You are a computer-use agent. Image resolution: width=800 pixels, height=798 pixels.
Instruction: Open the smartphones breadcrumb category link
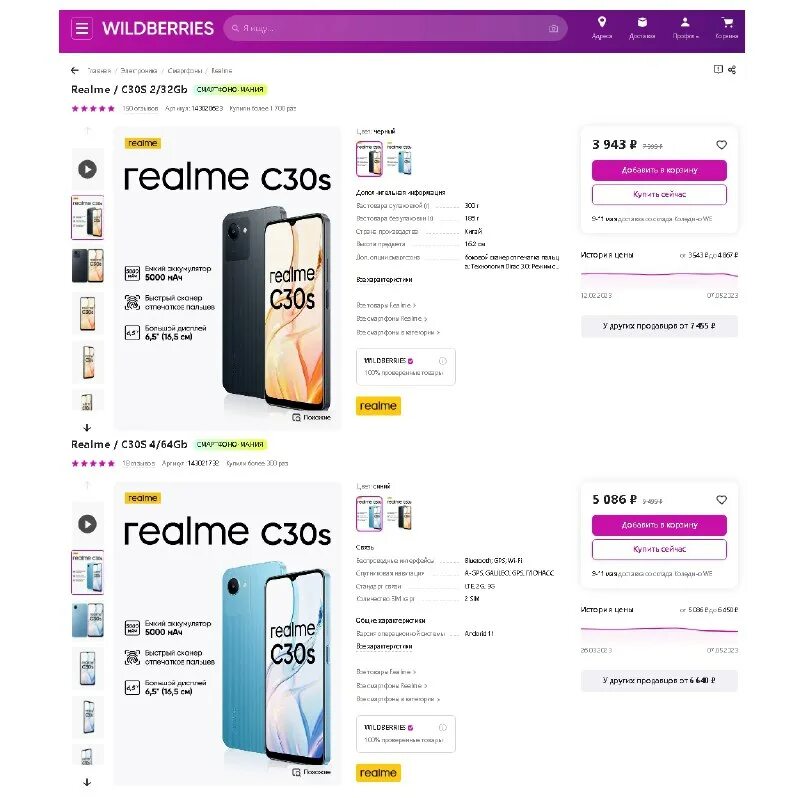[x=185, y=70]
